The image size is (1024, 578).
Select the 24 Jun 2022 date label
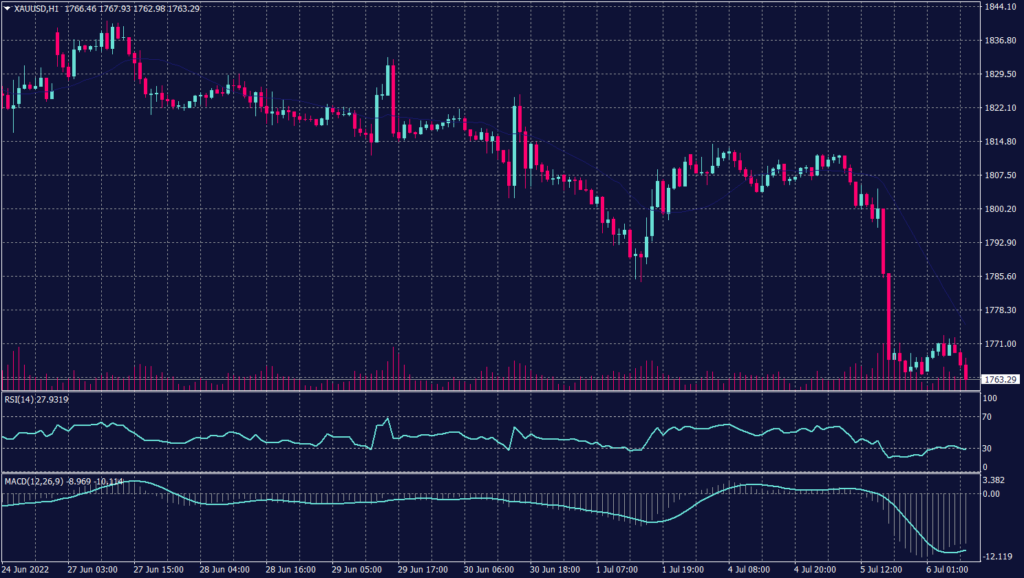click(x=25, y=570)
